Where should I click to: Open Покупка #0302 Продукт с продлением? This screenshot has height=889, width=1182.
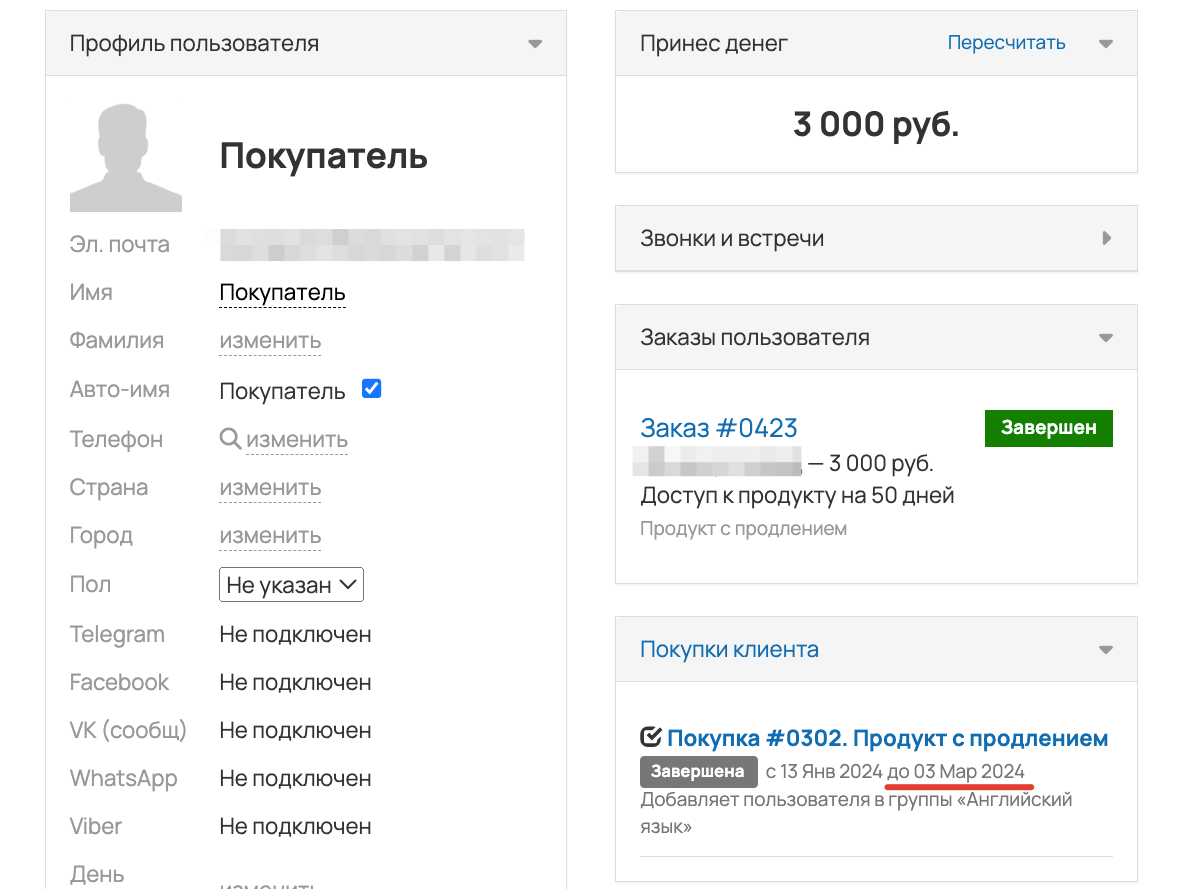[x=887, y=737]
